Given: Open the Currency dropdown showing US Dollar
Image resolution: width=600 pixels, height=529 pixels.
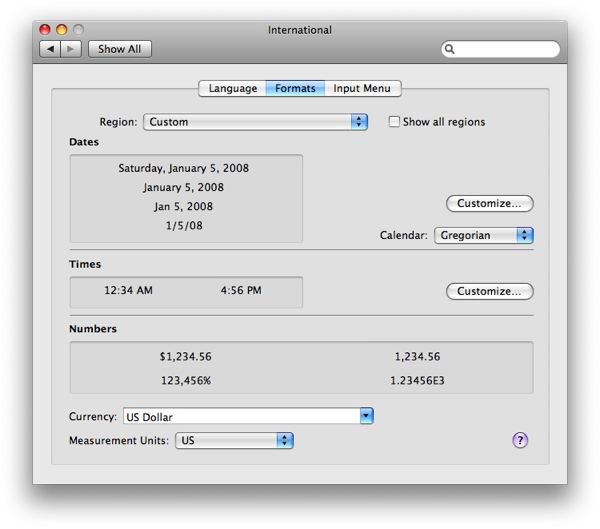Looking at the screenshot, I should 247,416.
